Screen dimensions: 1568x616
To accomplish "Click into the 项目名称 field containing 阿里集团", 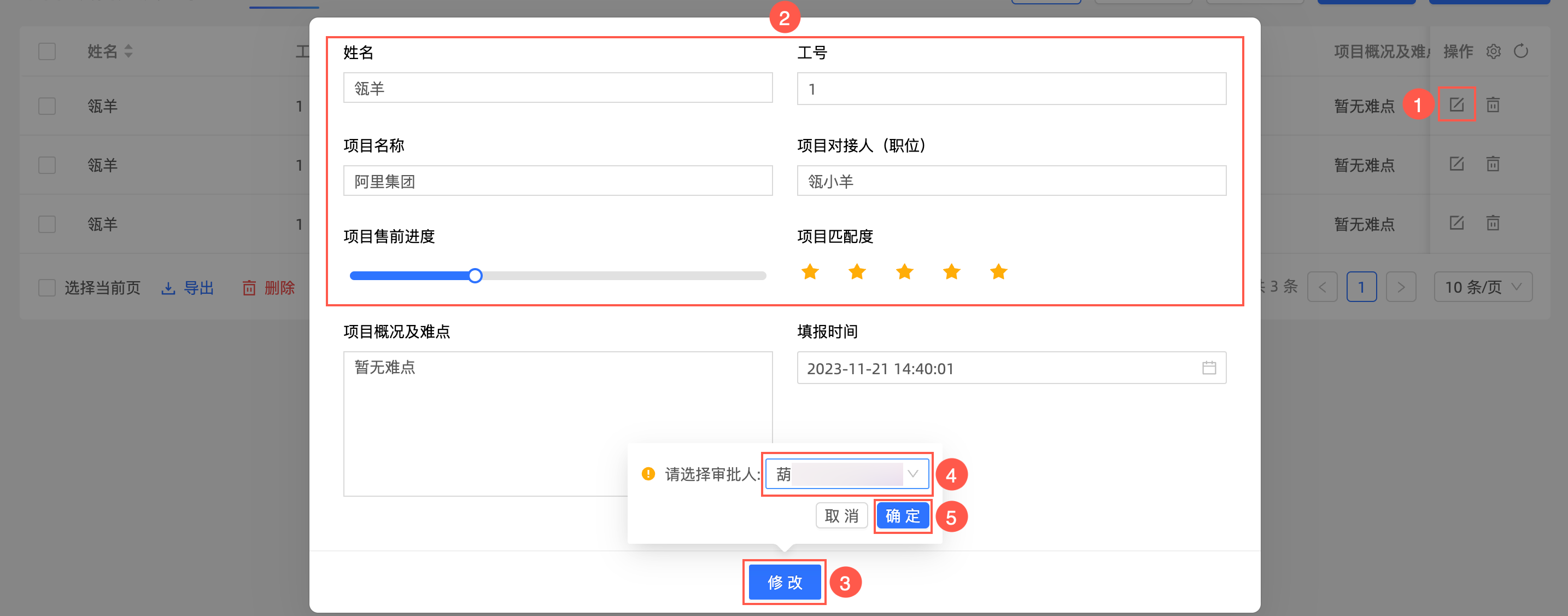I will pyautogui.click(x=557, y=181).
